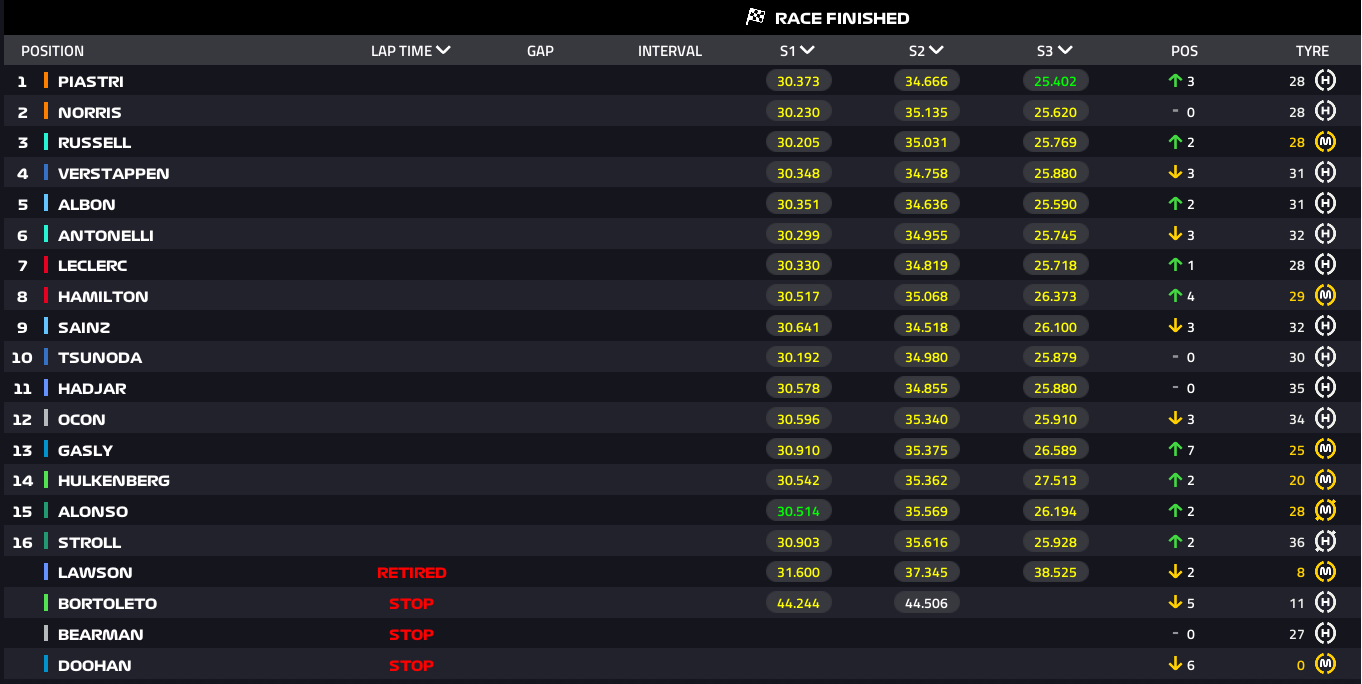The image size is (1362, 684).
Task: Click Doohan's medium tyre icon
Action: [1326, 665]
